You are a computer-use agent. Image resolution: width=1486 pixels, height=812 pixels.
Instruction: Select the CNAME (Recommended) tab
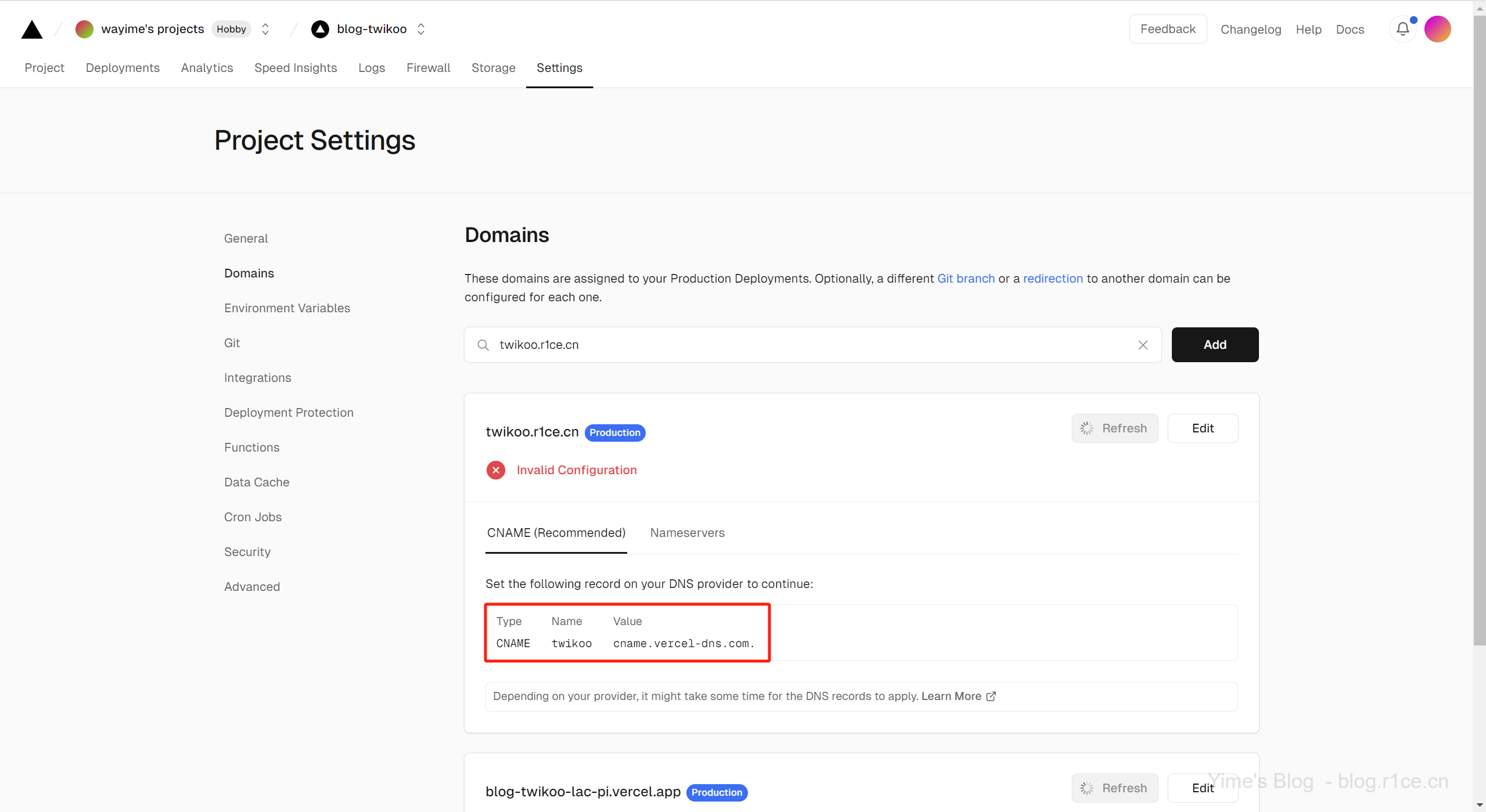tap(556, 533)
